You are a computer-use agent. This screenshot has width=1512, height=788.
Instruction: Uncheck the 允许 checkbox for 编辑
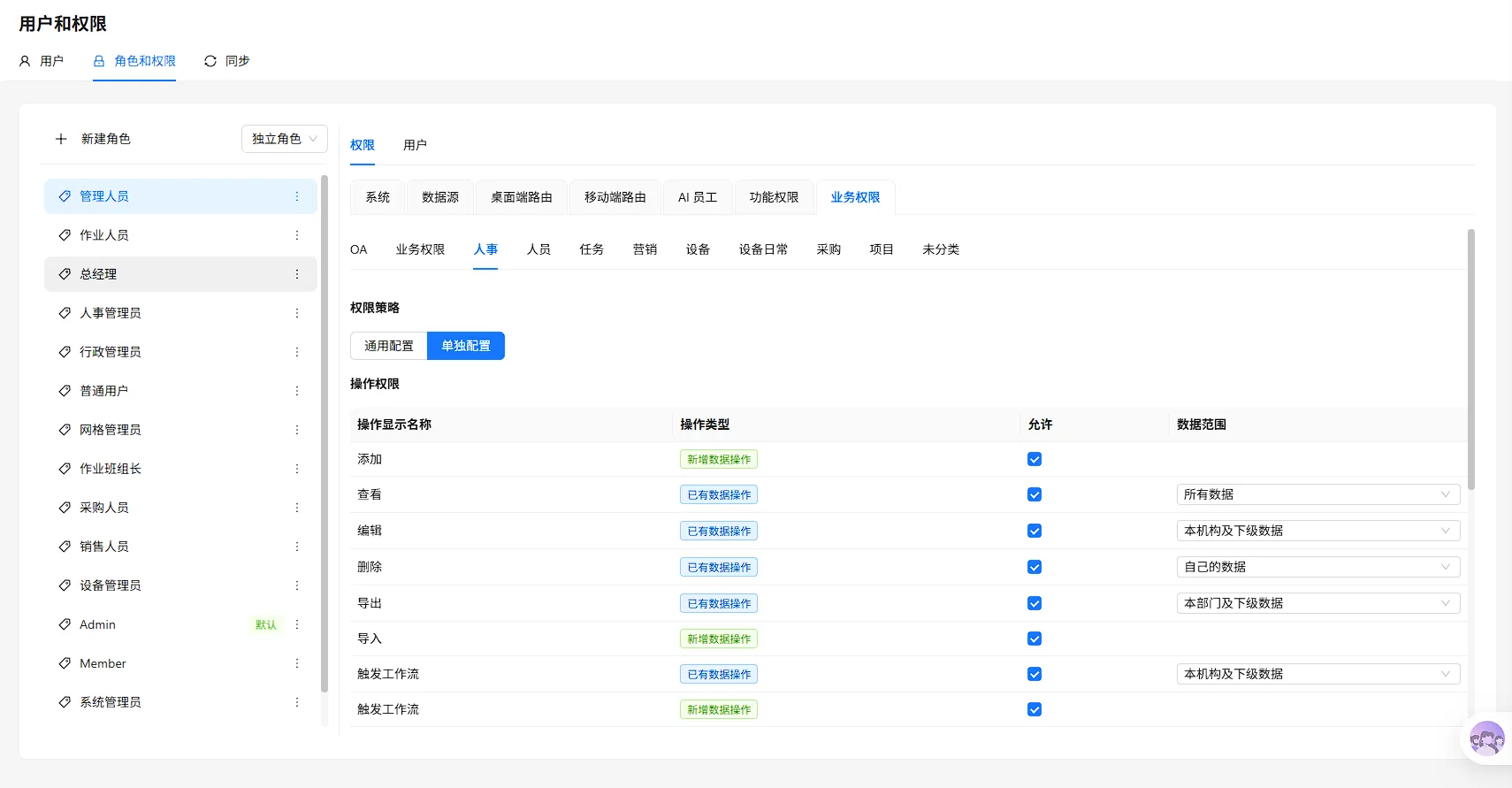pyautogui.click(x=1035, y=531)
